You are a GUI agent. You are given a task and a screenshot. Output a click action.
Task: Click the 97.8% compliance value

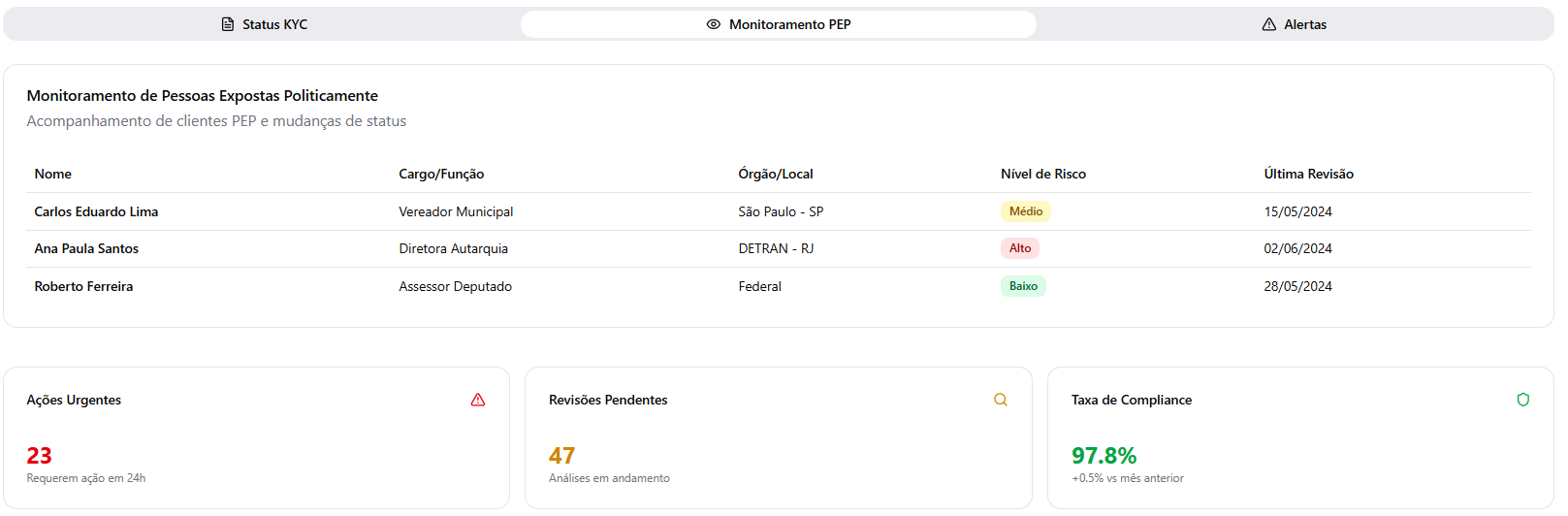(1104, 456)
